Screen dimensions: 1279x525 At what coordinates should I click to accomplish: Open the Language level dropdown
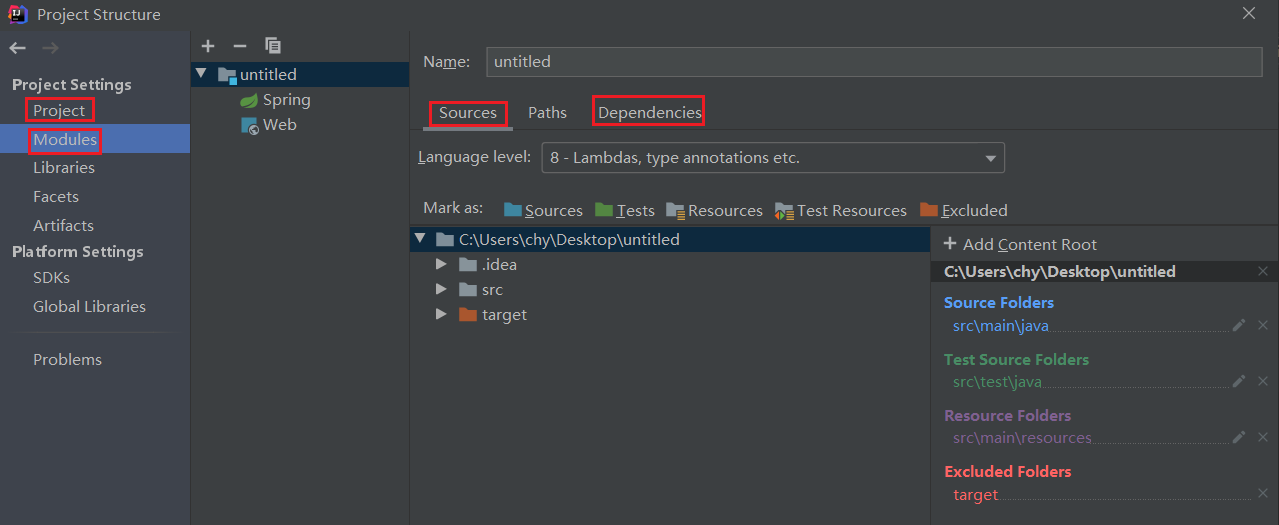(x=773, y=158)
